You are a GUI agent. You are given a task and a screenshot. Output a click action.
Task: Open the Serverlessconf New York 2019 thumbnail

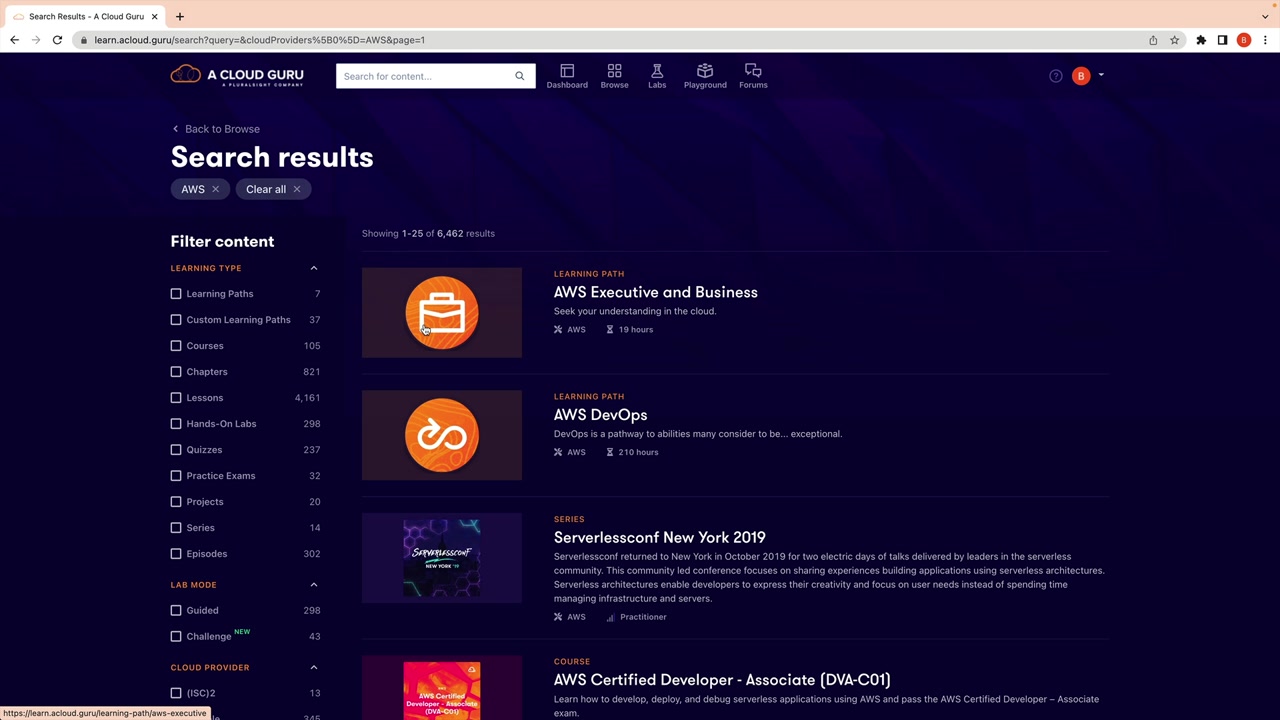point(442,558)
